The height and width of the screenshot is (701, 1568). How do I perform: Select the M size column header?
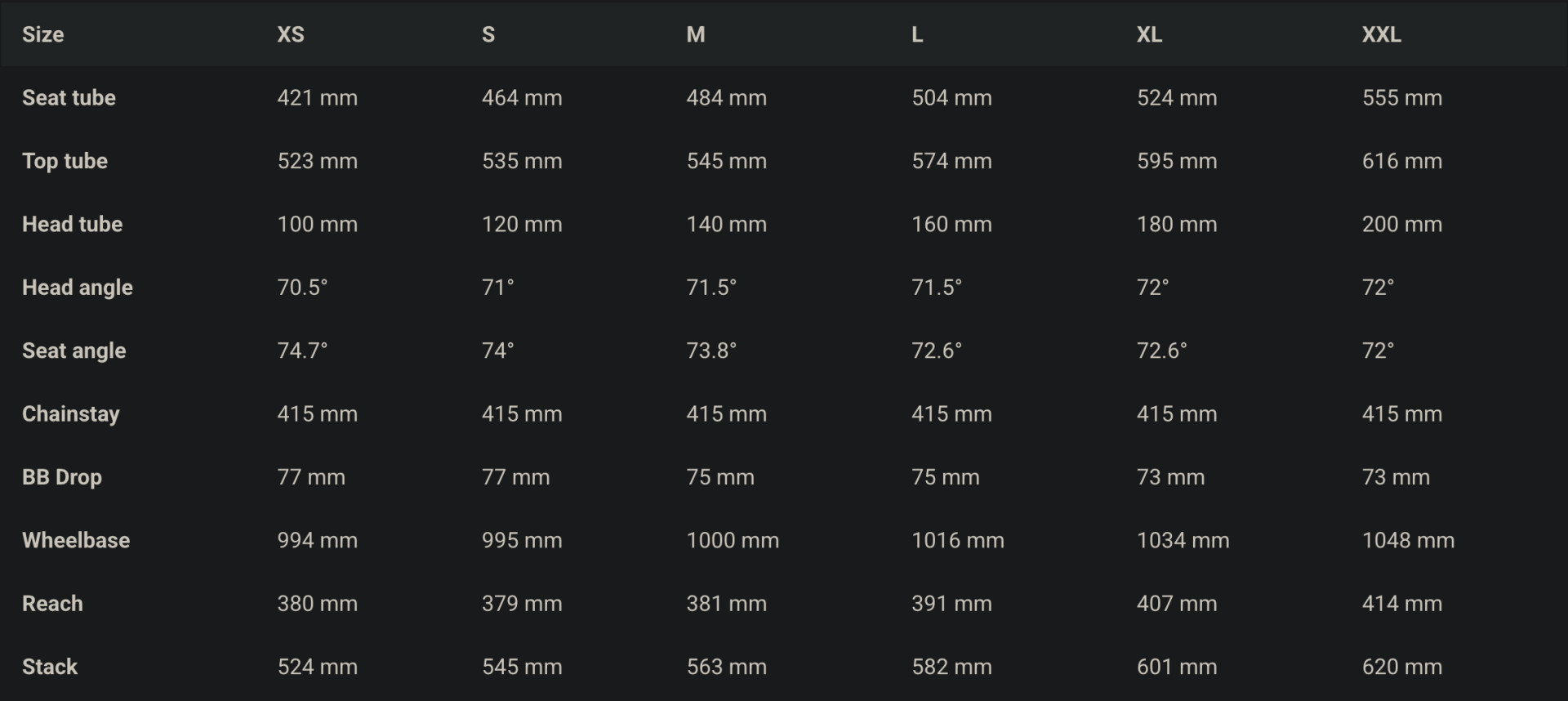(695, 34)
